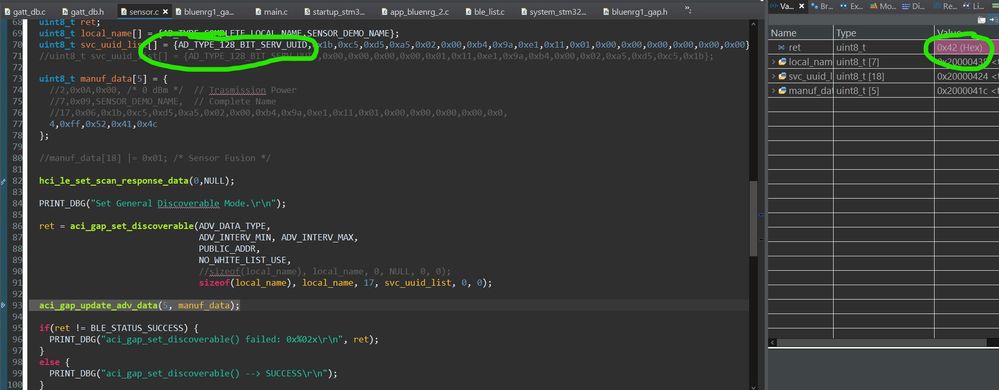Screen dimensions: 999x390
Task: Sort variables by Type column header
Action: click(884, 32)
